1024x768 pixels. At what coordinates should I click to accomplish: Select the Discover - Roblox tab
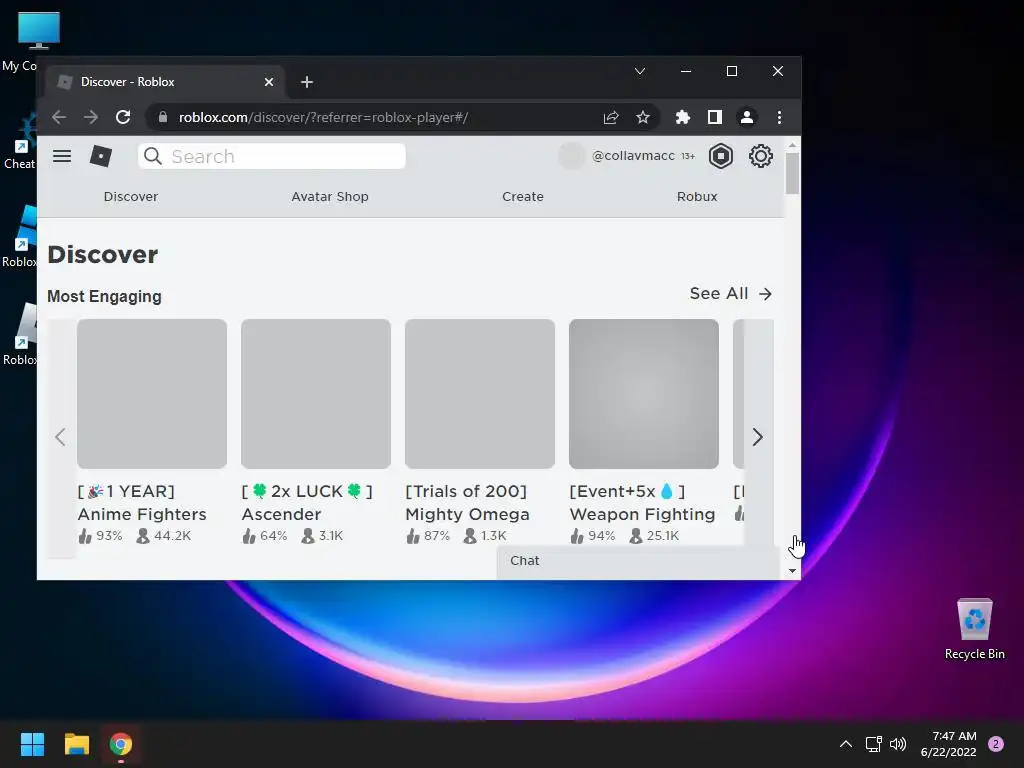(165, 82)
